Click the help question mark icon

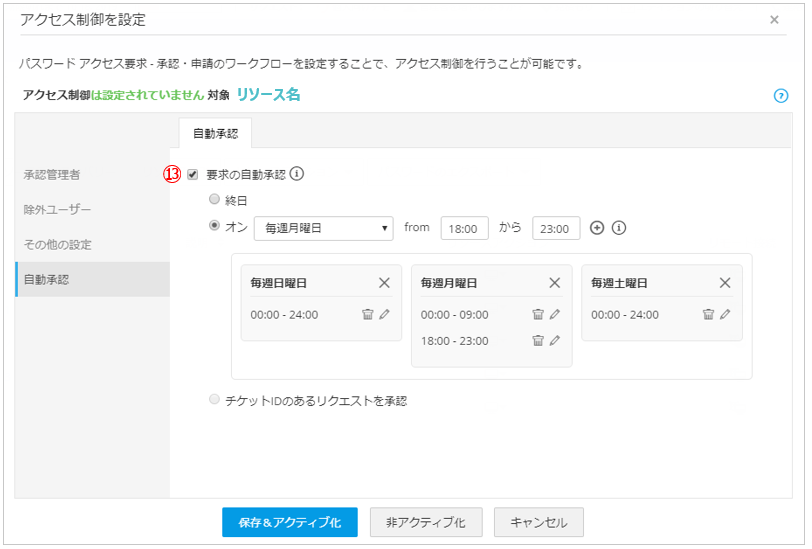pos(781,96)
